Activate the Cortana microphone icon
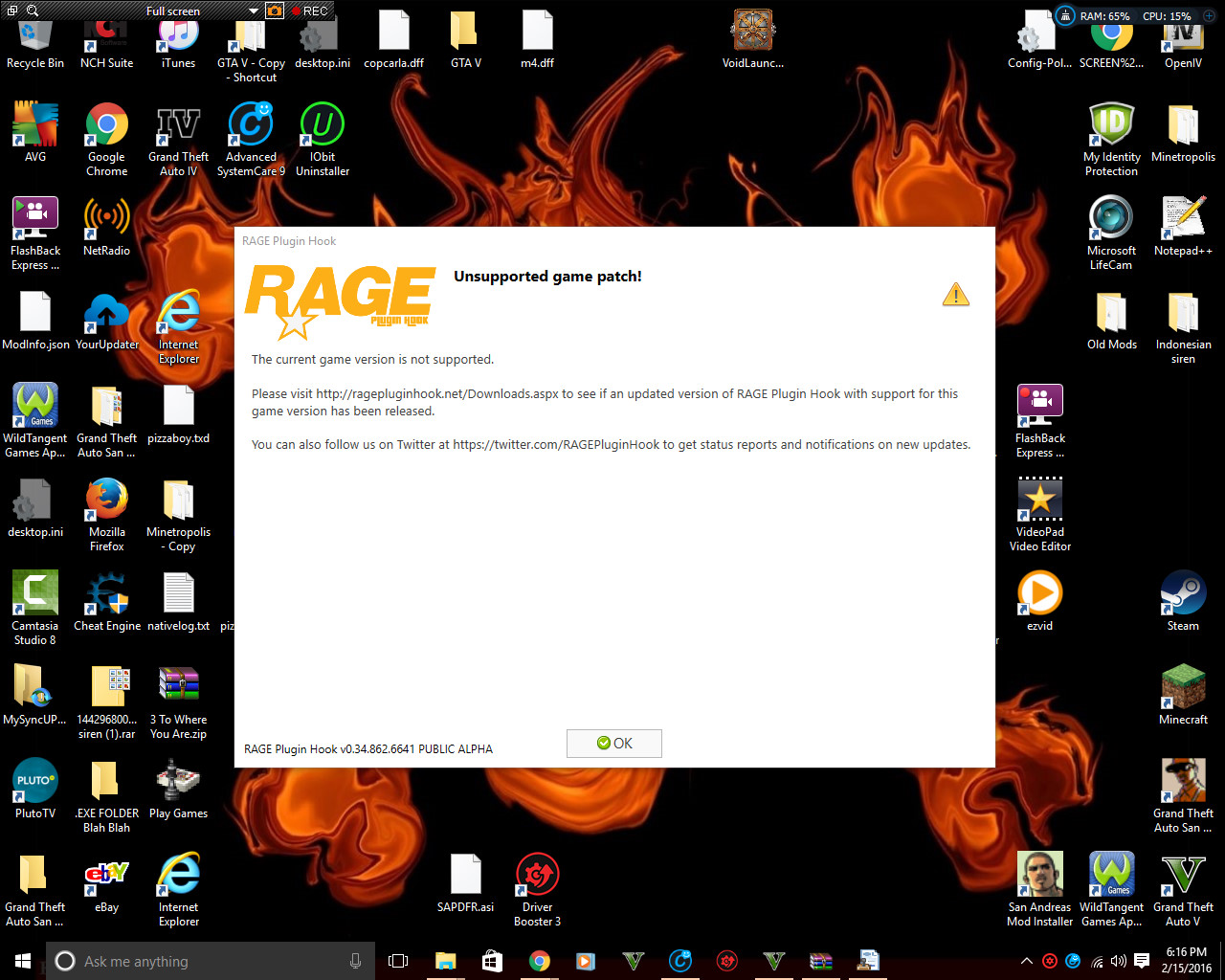The height and width of the screenshot is (980, 1225). pos(355,961)
